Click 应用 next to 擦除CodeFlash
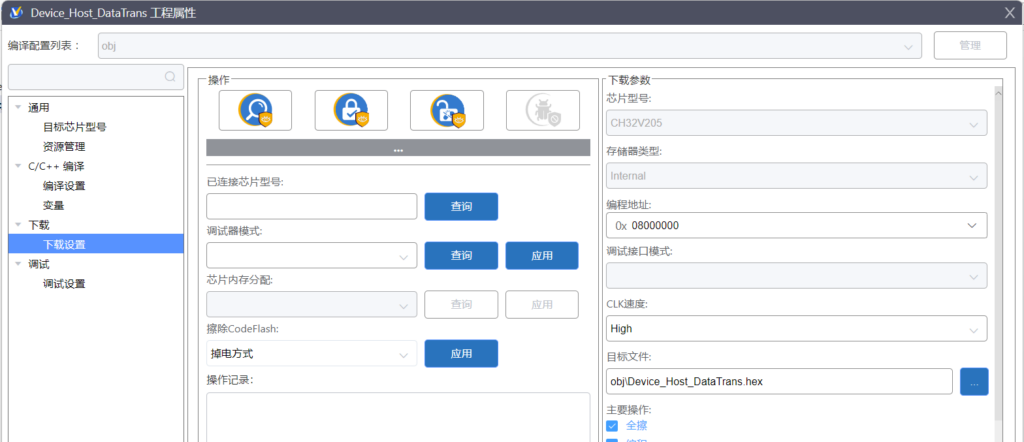The height and width of the screenshot is (442, 1024). 461,354
